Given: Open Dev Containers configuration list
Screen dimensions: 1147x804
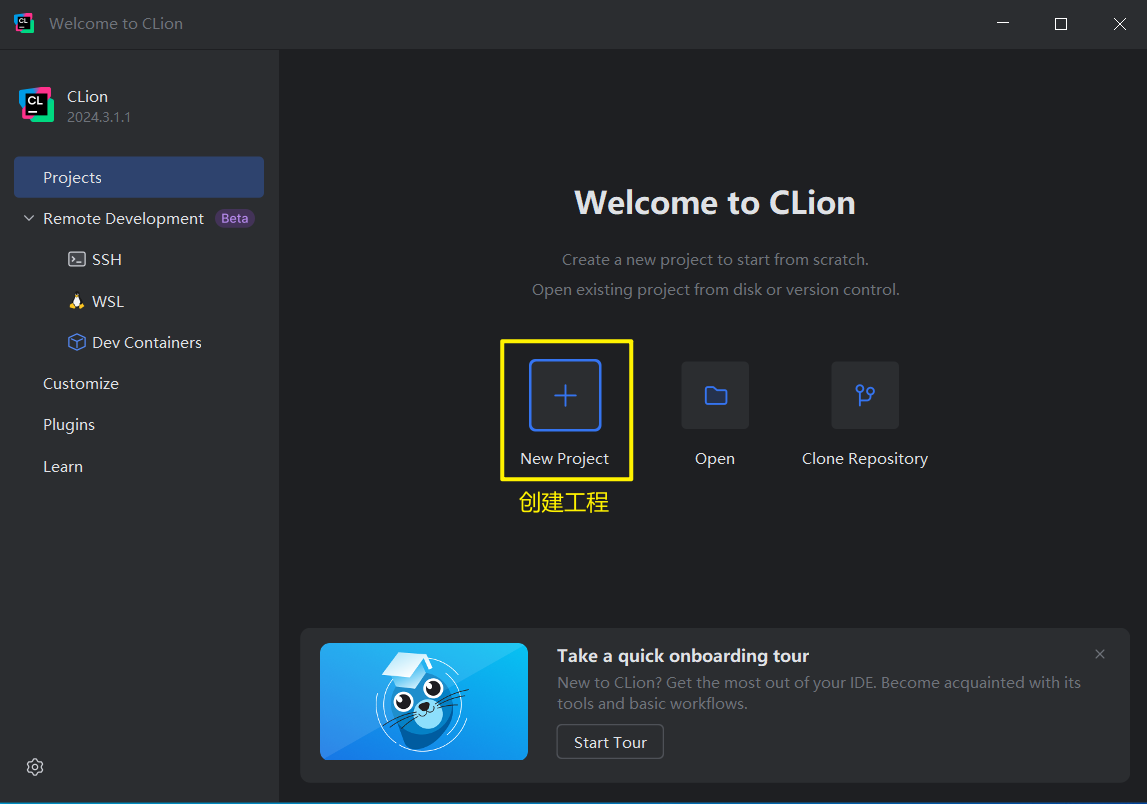Looking at the screenshot, I should 145,342.
